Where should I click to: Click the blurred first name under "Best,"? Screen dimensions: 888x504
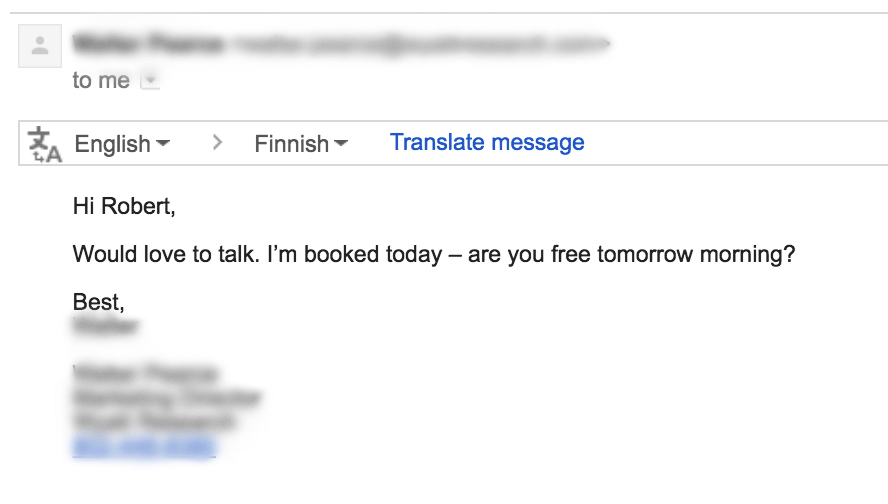coord(105,326)
